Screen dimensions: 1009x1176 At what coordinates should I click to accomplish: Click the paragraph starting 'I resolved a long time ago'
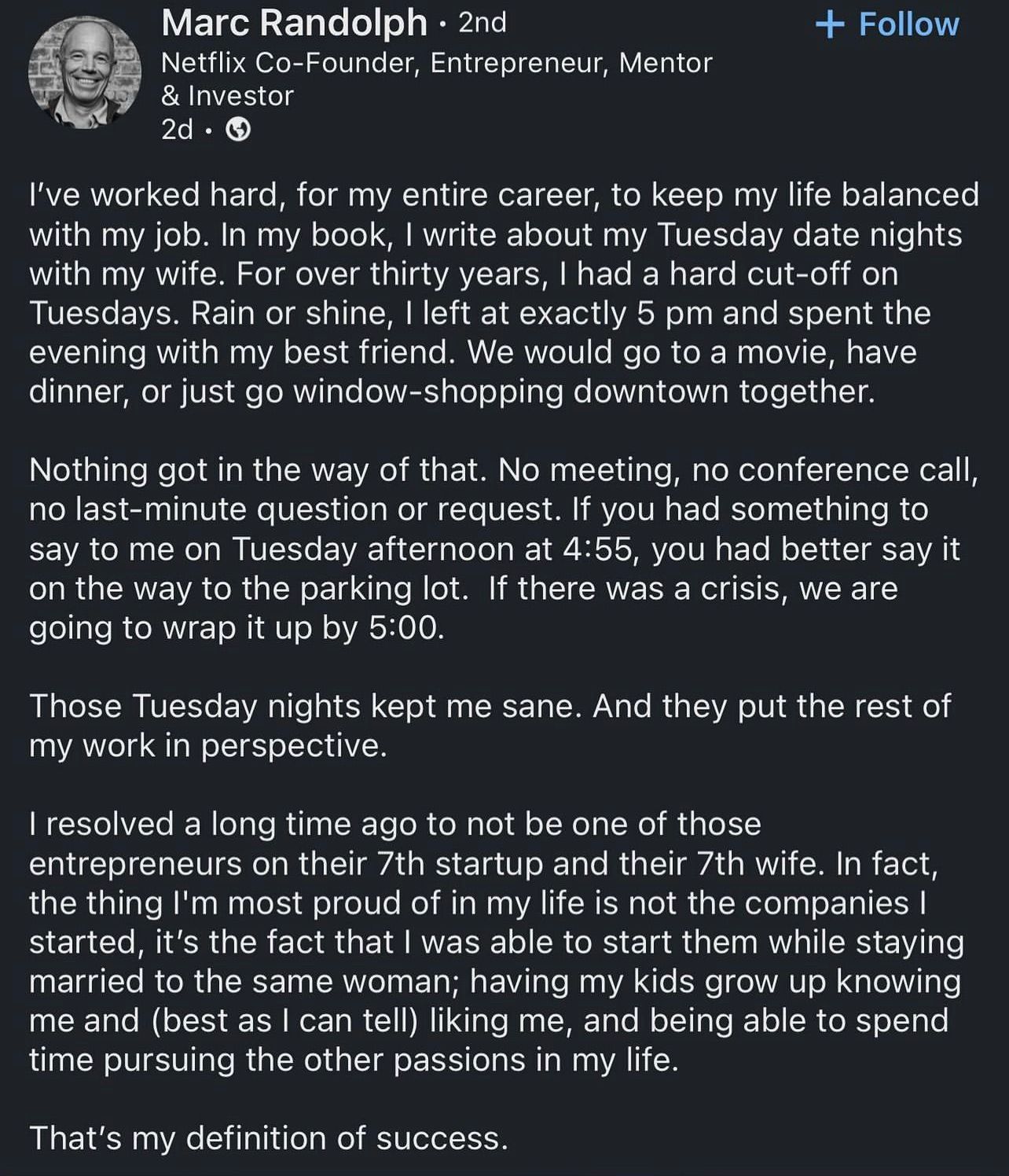coord(497,942)
